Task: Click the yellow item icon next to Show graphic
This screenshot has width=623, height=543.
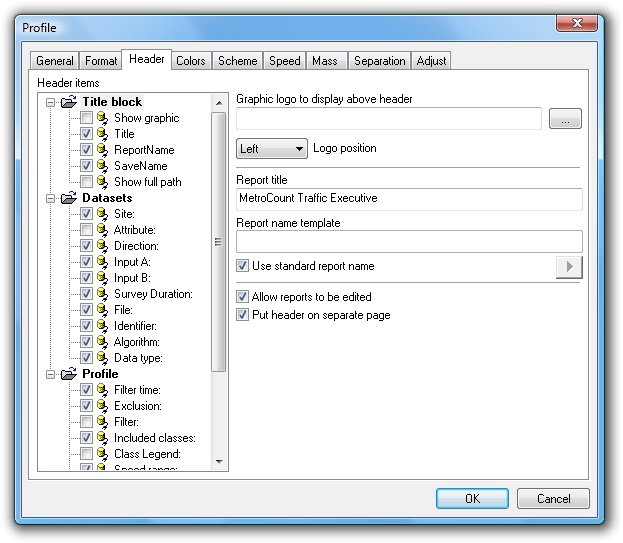Action: (x=103, y=118)
